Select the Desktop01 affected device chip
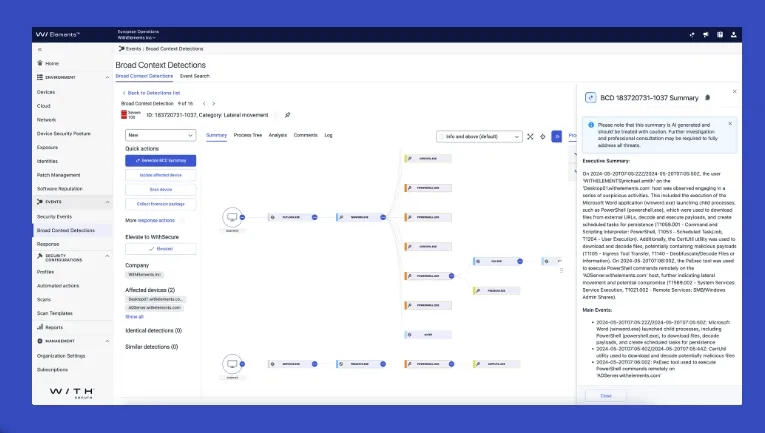Viewport: 765px width, 433px height. [x=156, y=299]
